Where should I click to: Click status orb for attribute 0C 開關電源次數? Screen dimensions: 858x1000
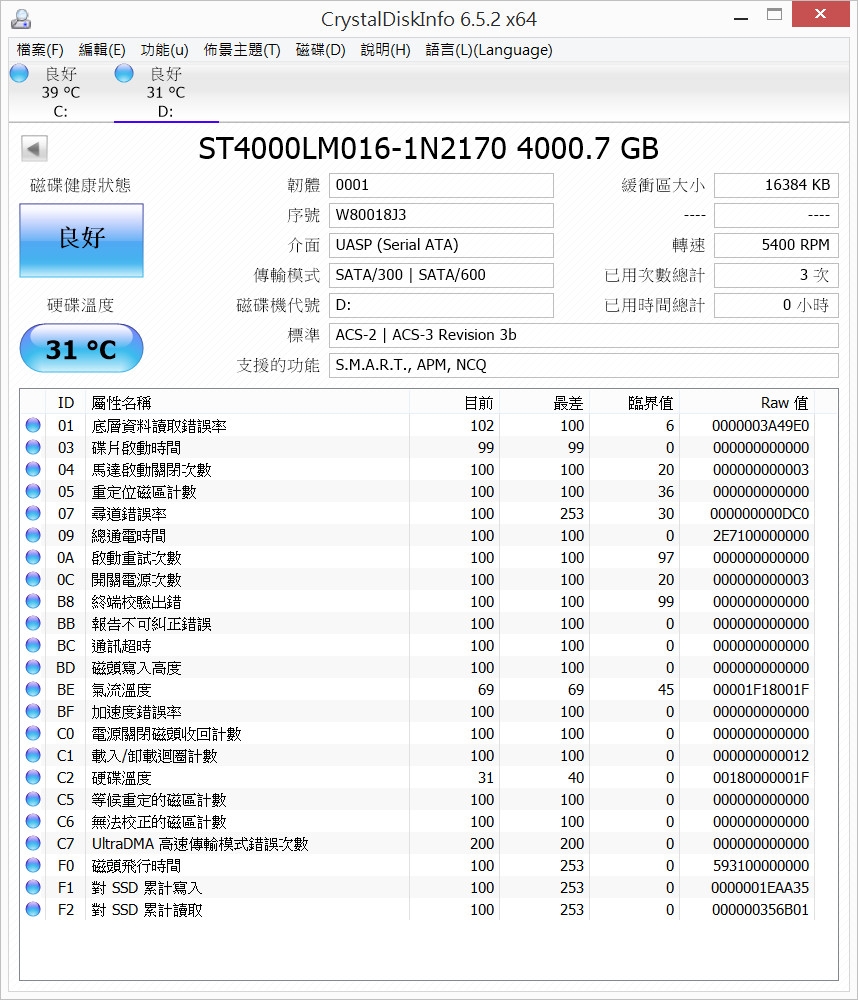(x=33, y=580)
